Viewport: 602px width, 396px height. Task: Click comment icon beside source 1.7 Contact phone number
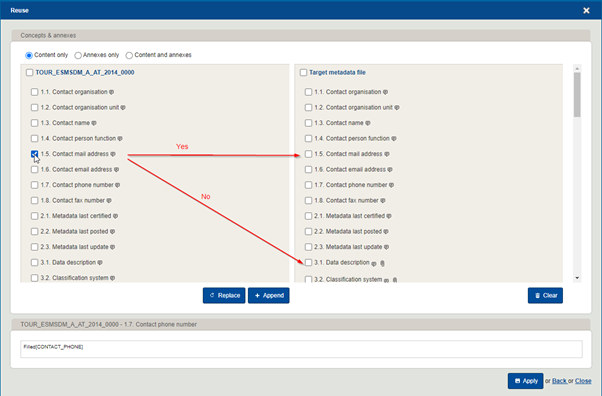[117, 185]
